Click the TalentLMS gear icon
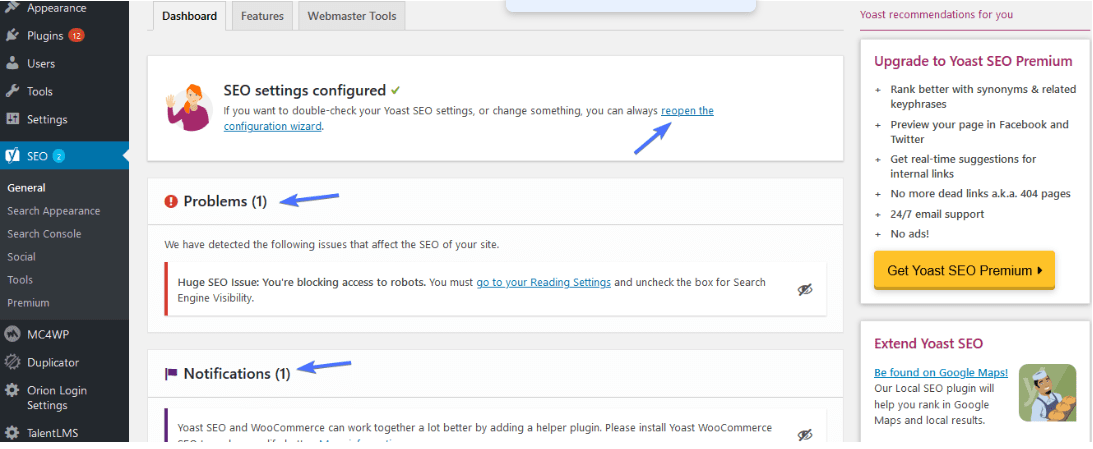This screenshot has height=449, width=1093. (12, 433)
